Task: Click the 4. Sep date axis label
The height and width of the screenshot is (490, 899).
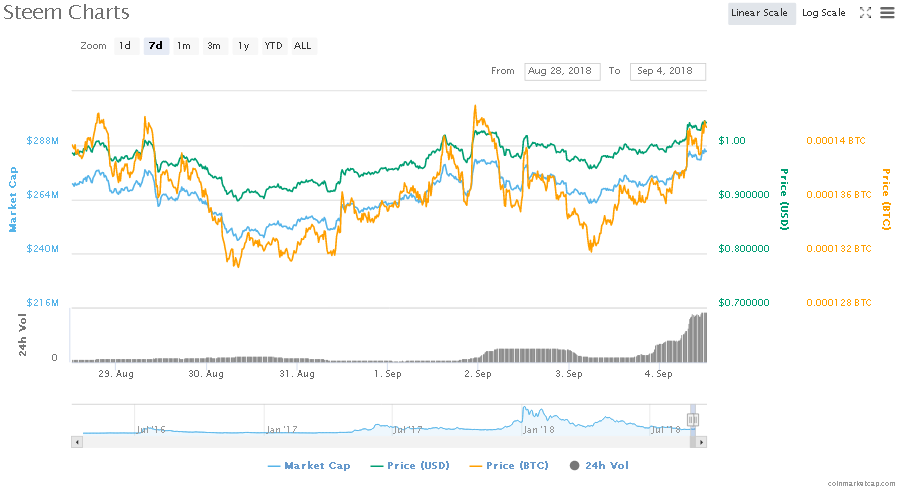Action: coord(658,374)
